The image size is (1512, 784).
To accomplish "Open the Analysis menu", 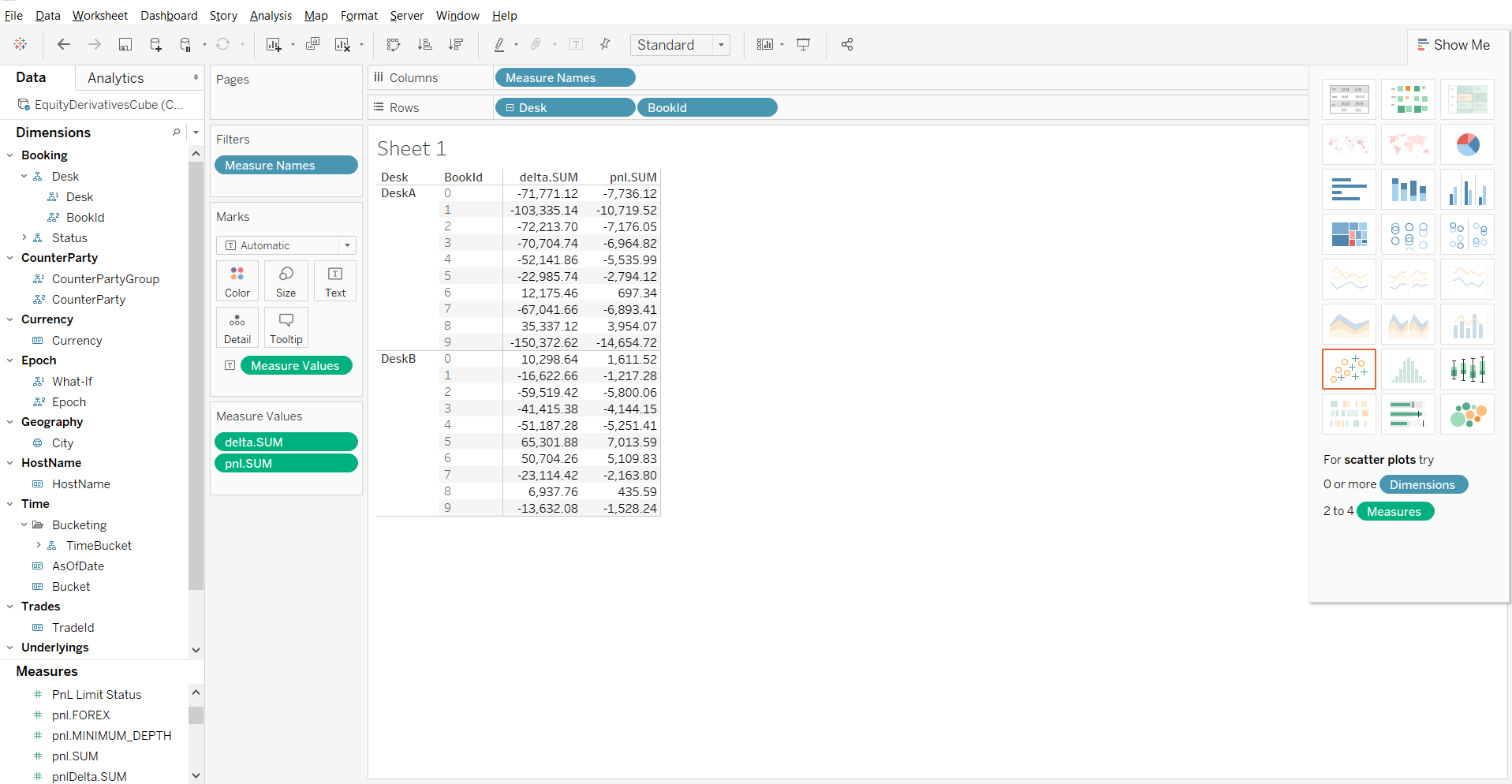I will click(271, 15).
